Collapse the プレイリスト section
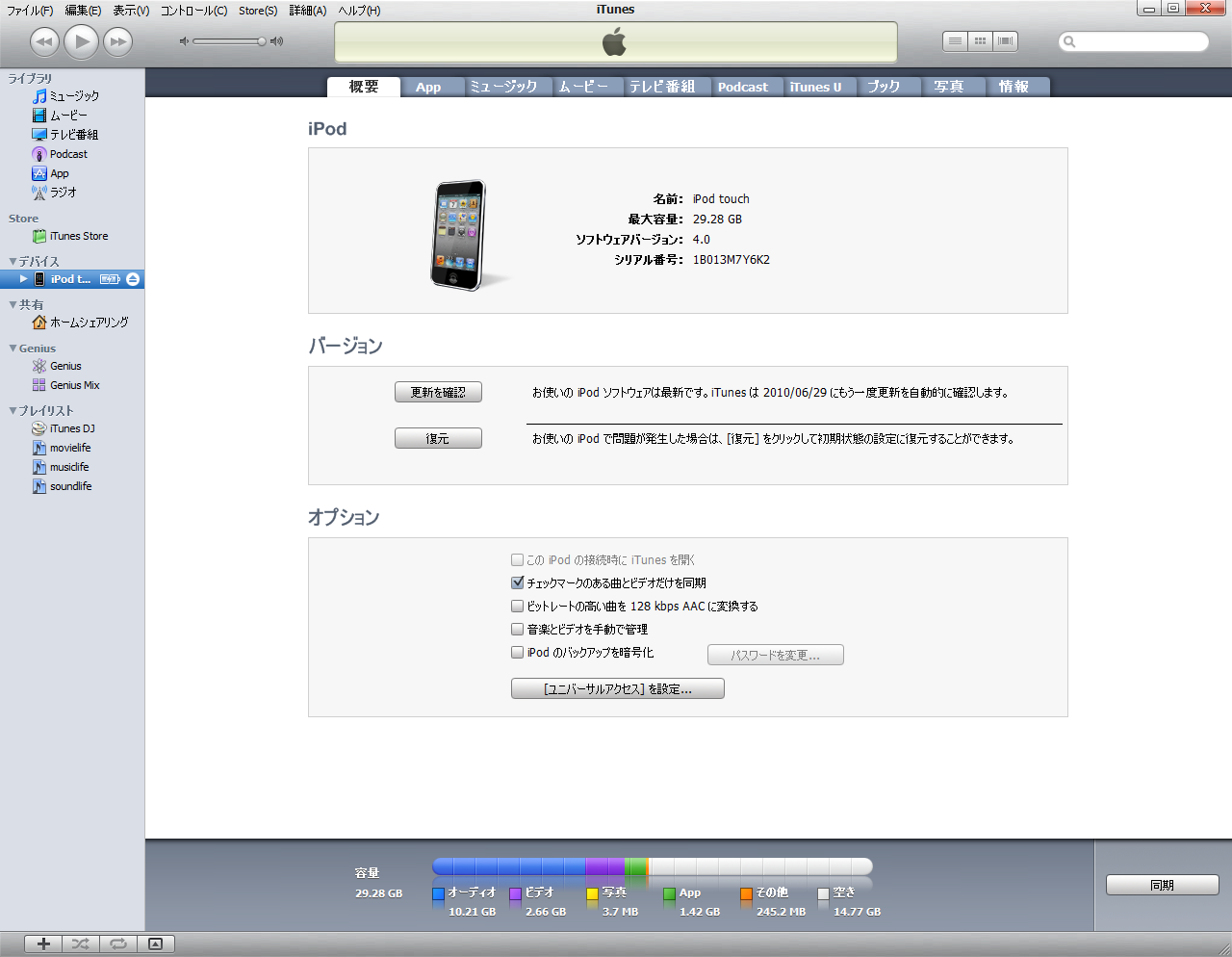 pos(13,411)
